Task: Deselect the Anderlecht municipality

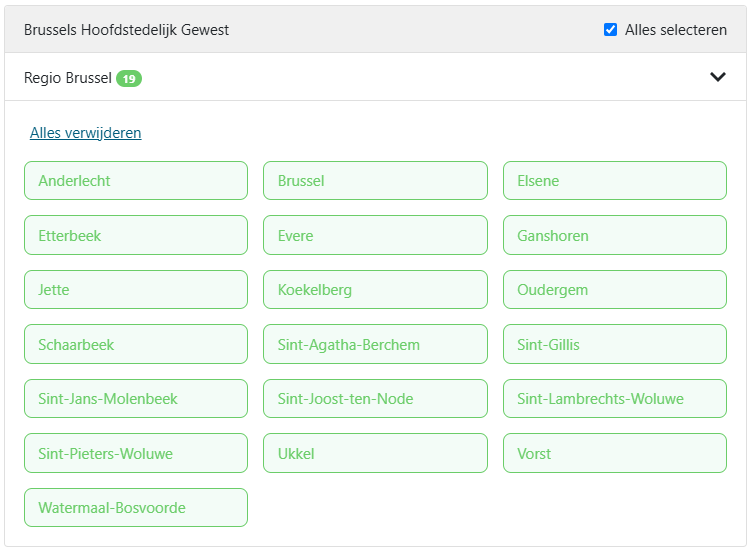Action: tap(136, 181)
